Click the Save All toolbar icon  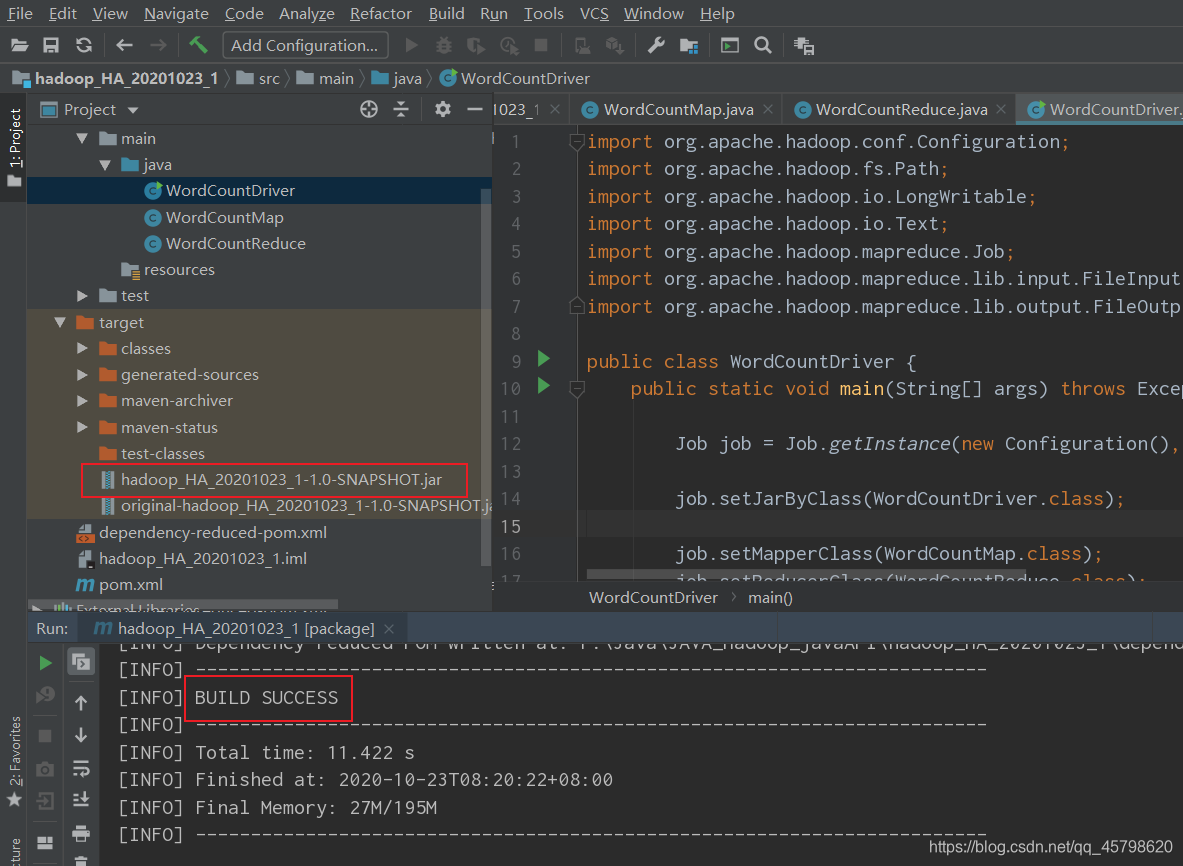pyautogui.click(x=51, y=46)
